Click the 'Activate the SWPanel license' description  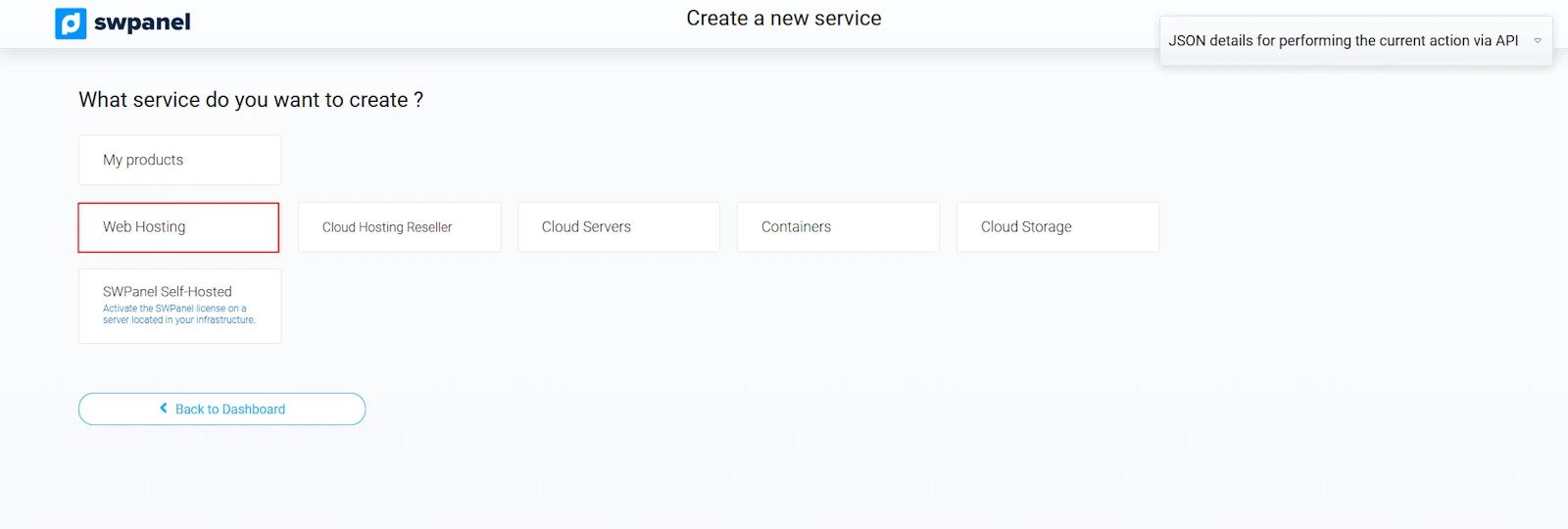(178, 314)
